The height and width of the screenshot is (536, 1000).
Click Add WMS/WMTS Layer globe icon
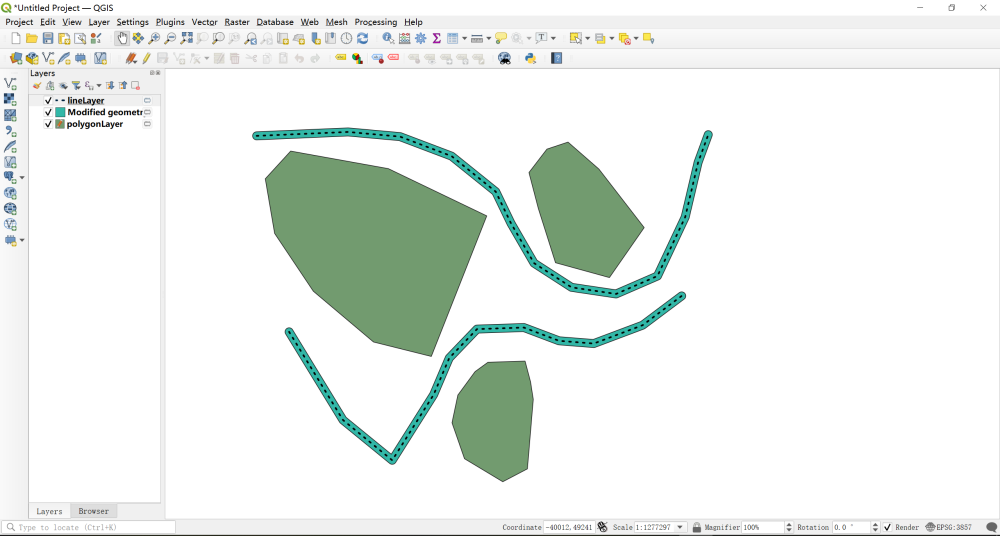pyautogui.click(x=10, y=193)
